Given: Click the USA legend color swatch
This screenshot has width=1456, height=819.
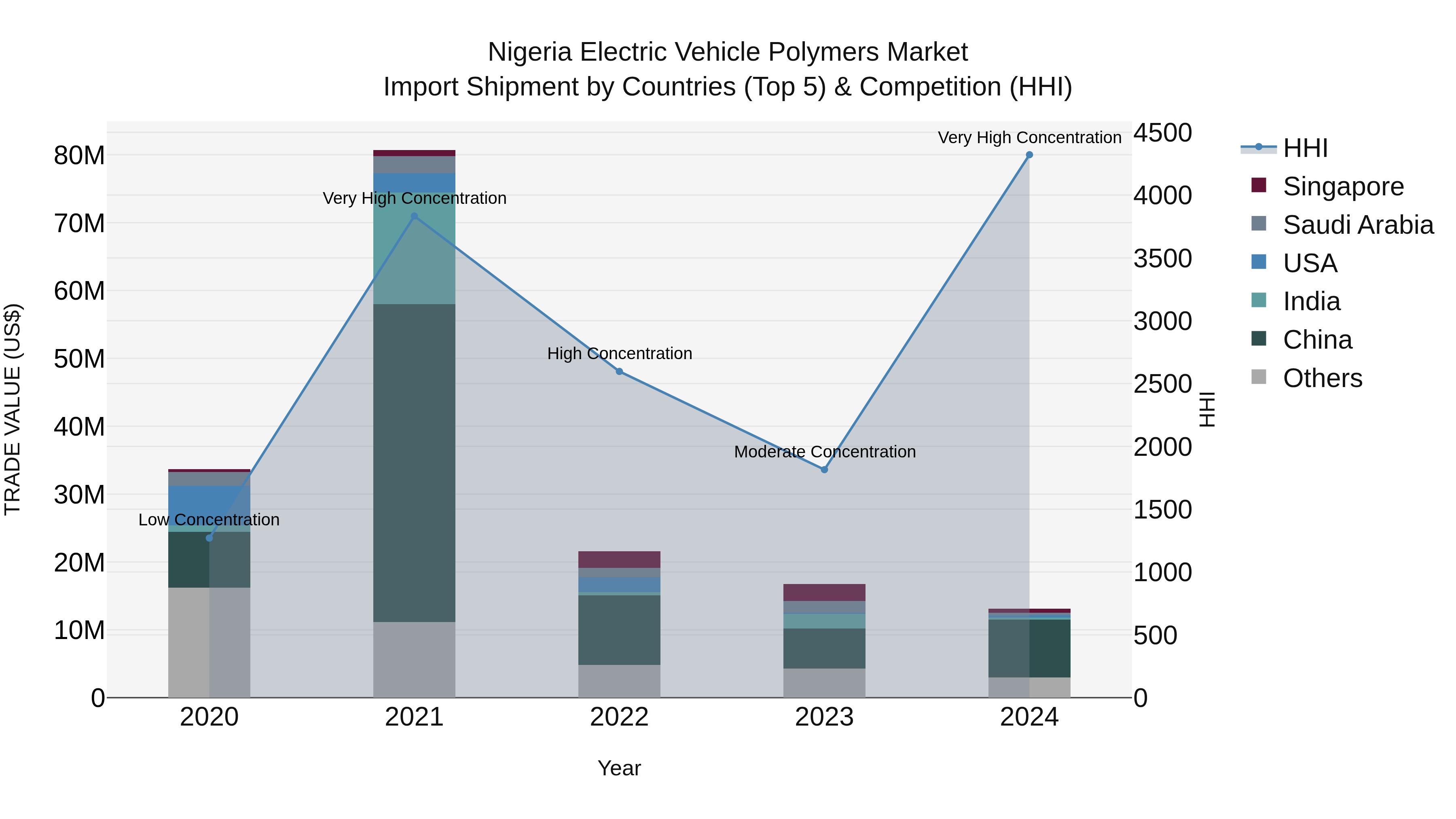Looking at the screenshot, I should point(1259,262).
